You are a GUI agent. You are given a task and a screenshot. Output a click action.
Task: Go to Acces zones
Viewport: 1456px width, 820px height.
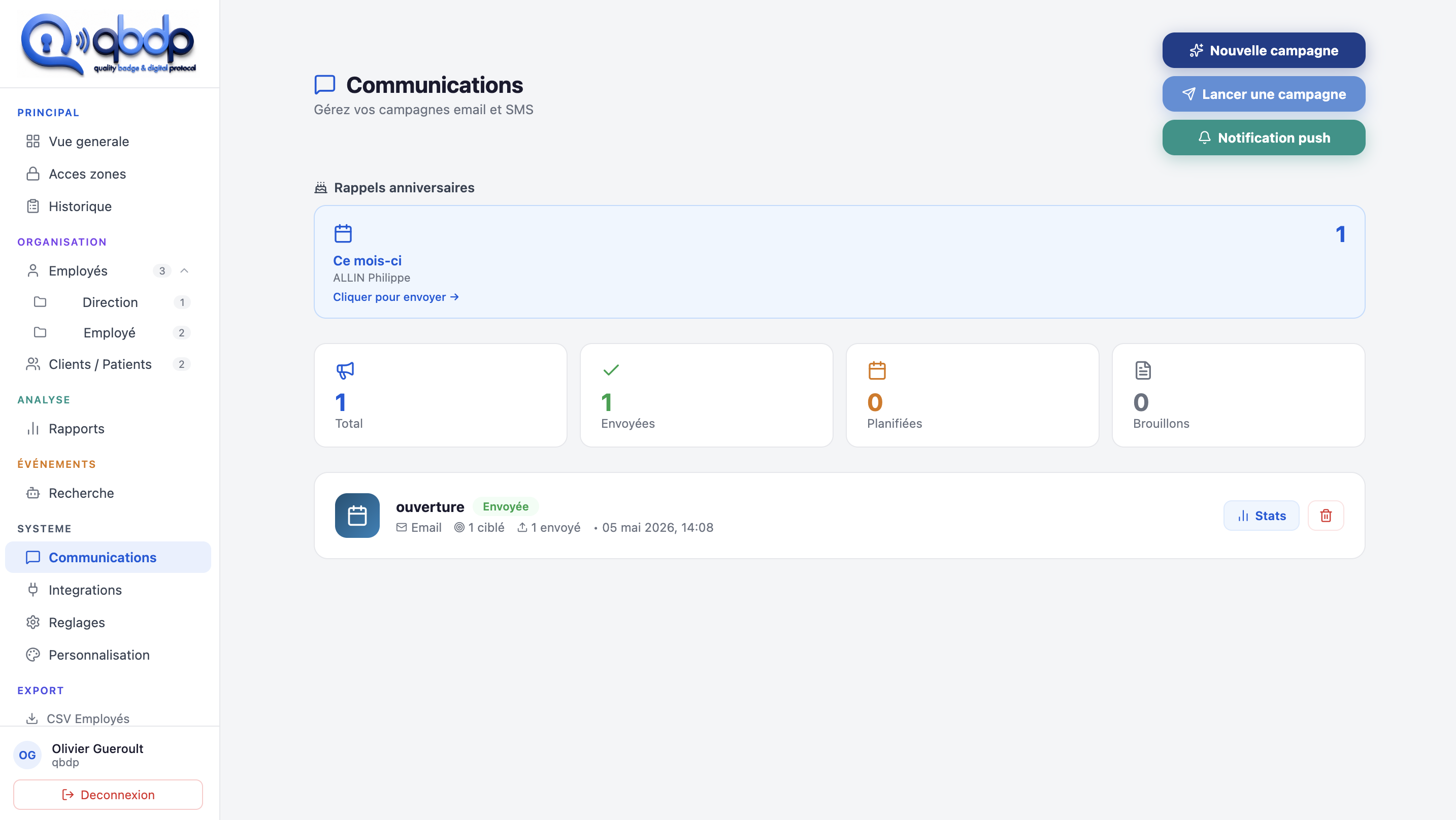pos(108,174)
